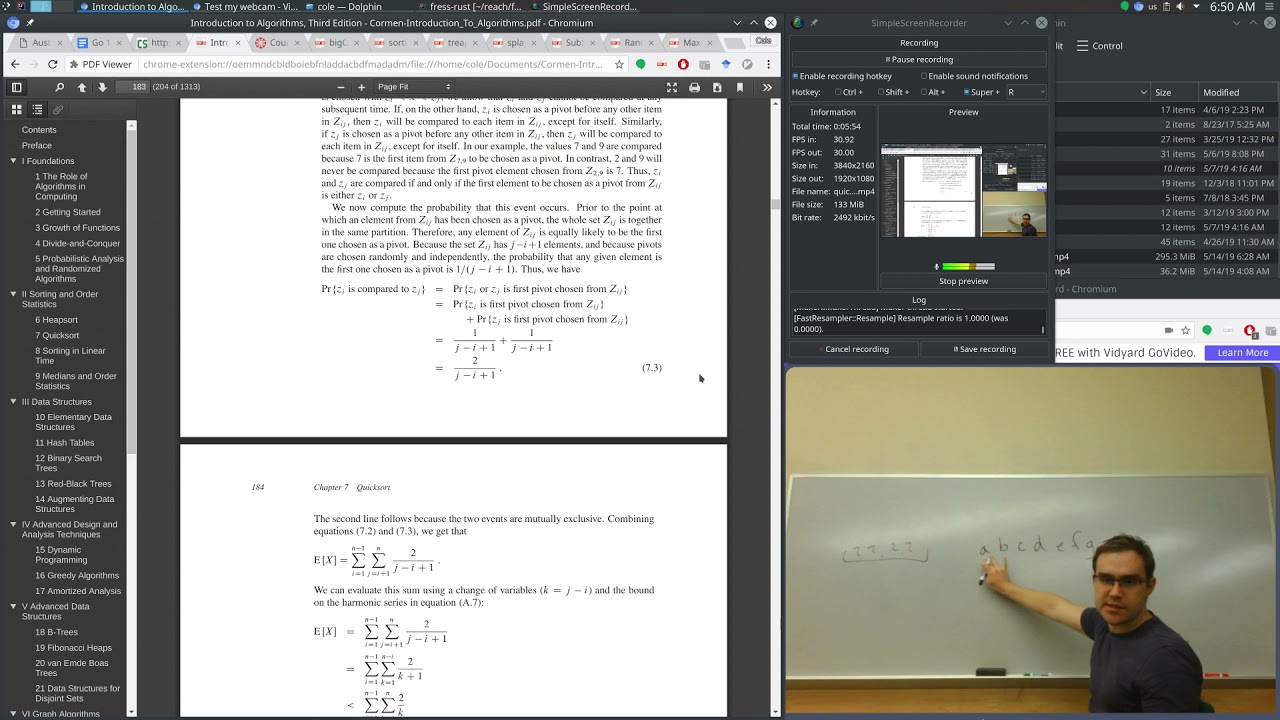Pause the recording

click(x=919, y=60)
